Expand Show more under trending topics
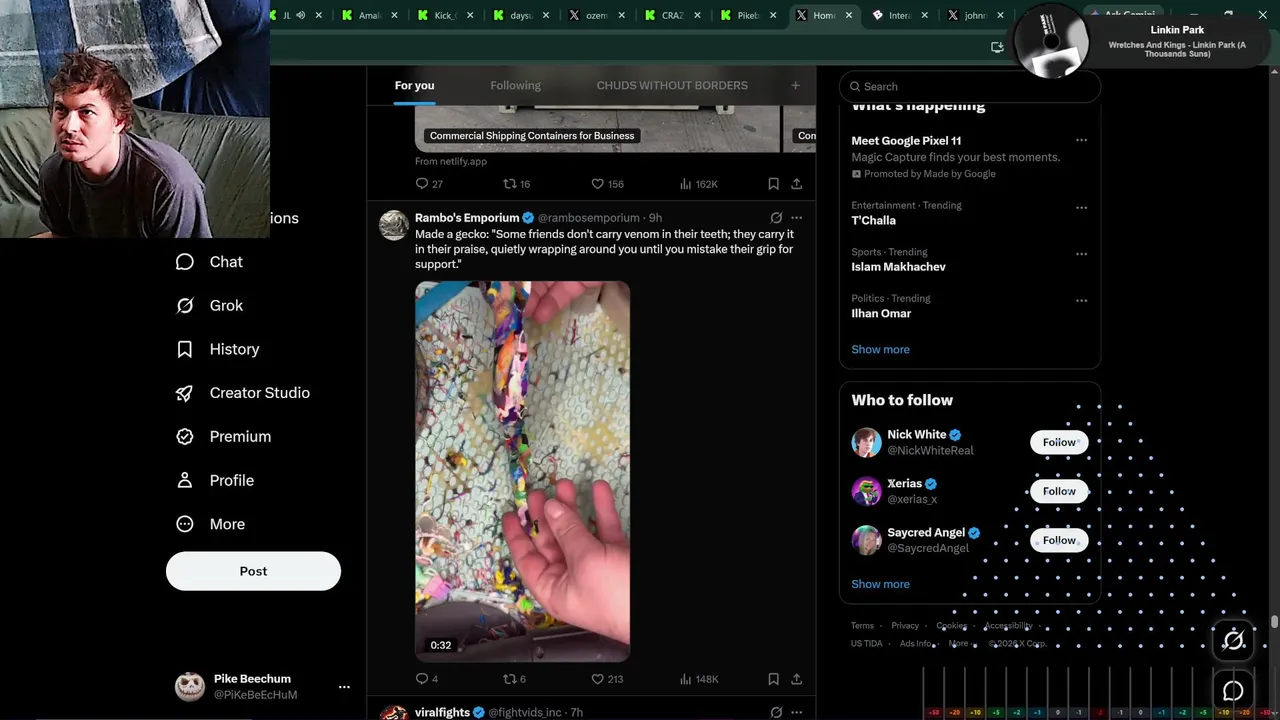Screen dimensions: 1280x720 (x=880, y=349)
